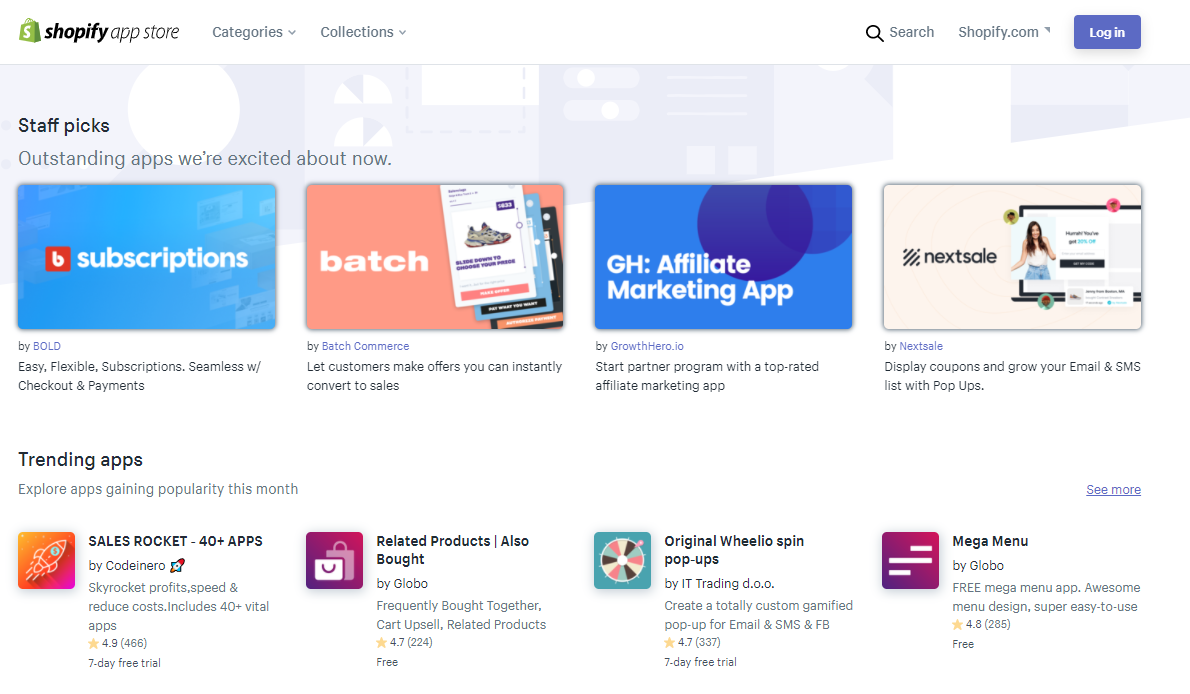Image resolution: width=1190 pixels, height=694 pixels.
Task: Open the Related Products shopping bag icon
Action: pos(335,560)
